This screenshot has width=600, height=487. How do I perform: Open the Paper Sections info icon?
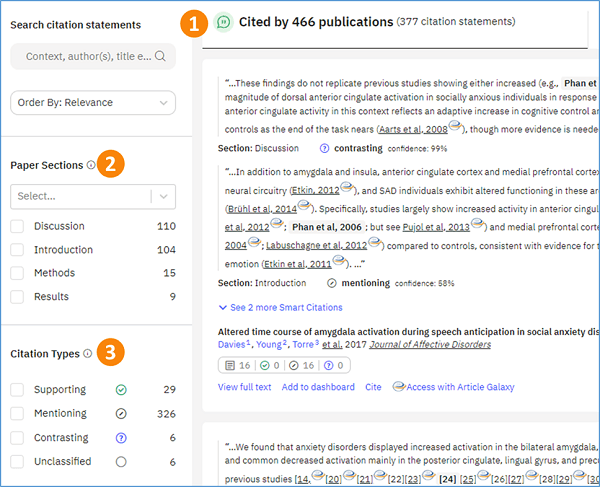91,165
